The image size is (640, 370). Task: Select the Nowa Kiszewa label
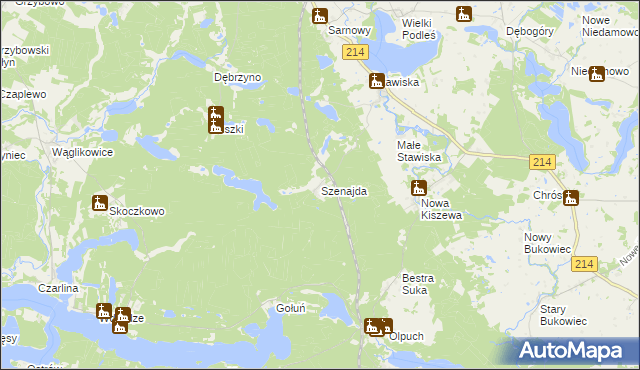[x=441, y=209]
